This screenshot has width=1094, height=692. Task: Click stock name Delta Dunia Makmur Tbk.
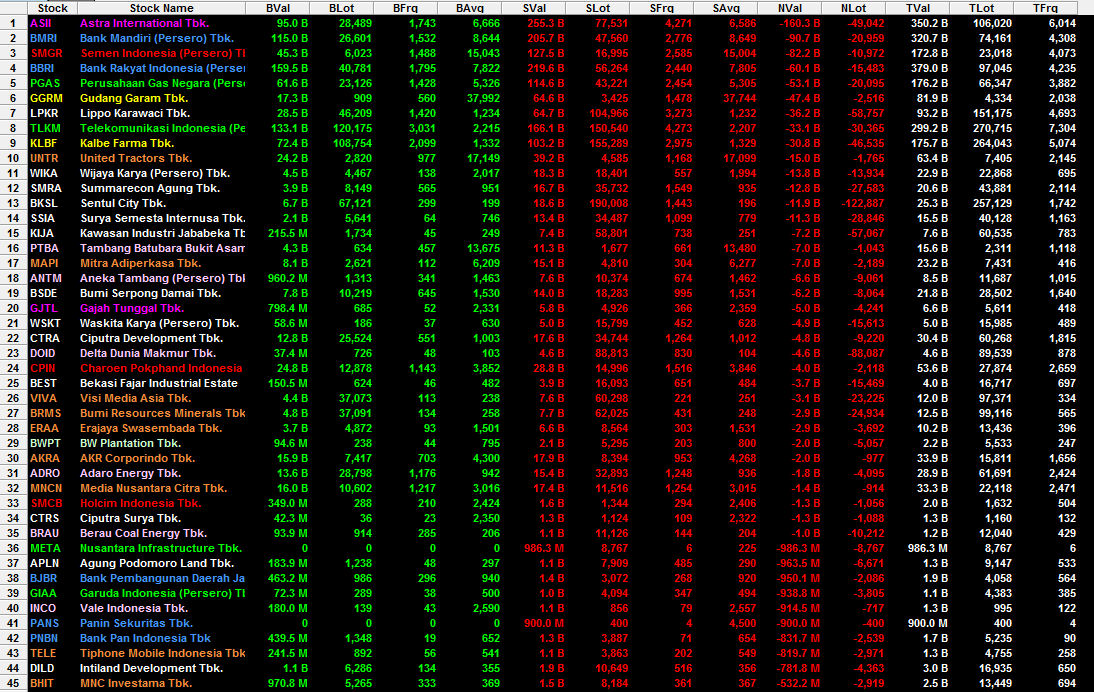[x=148, y=353]
